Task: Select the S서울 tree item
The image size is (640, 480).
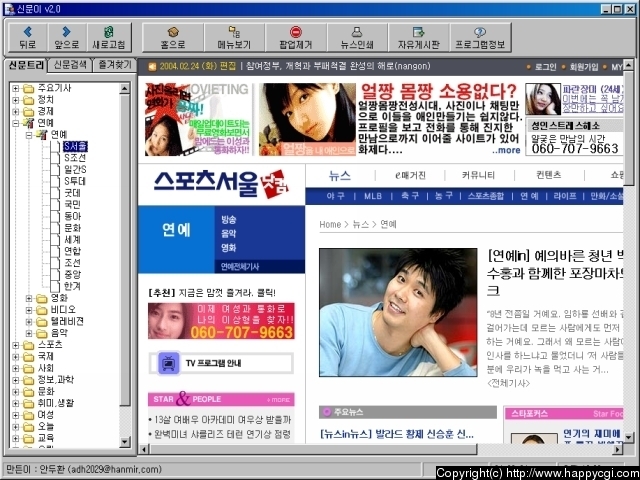Action: click(x=75, y=147)
